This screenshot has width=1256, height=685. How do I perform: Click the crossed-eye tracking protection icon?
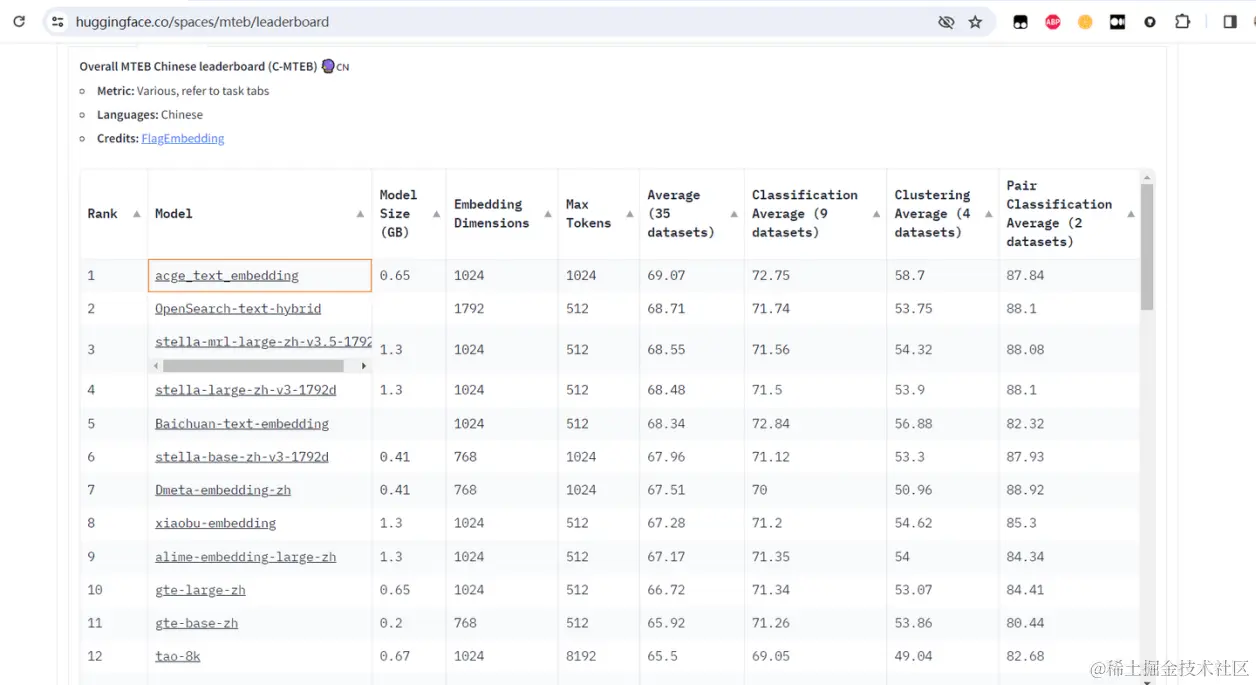(x=945, y=22)
